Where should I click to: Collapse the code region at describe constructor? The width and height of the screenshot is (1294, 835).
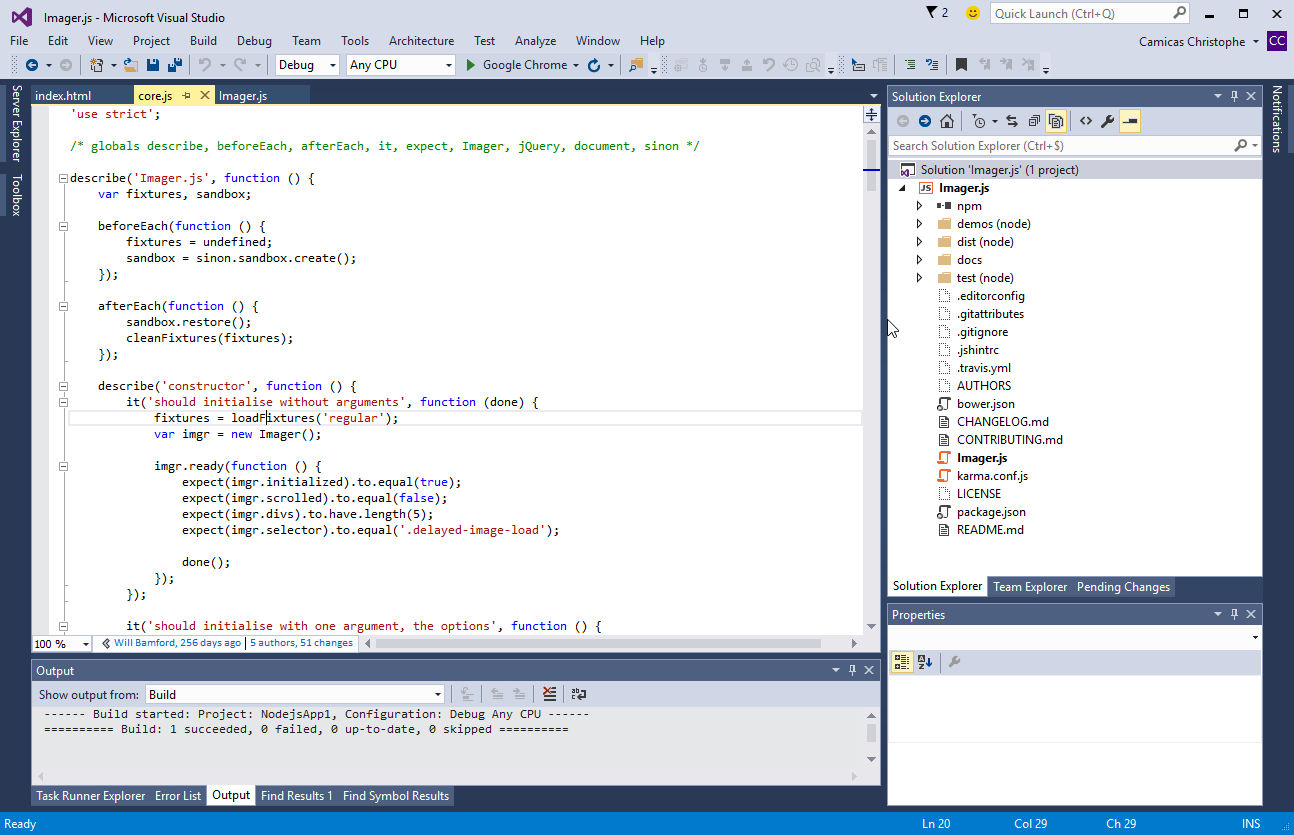pos(63,385)
